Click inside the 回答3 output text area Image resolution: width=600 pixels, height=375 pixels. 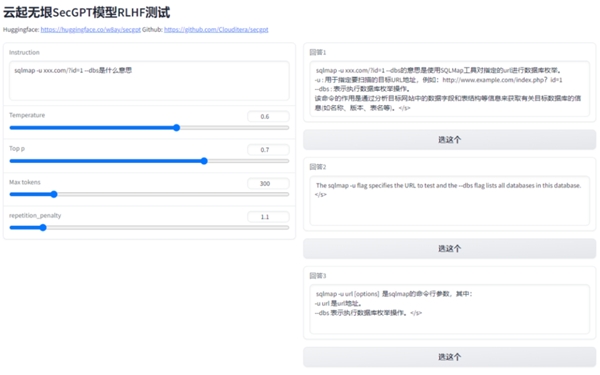[450, 309]
